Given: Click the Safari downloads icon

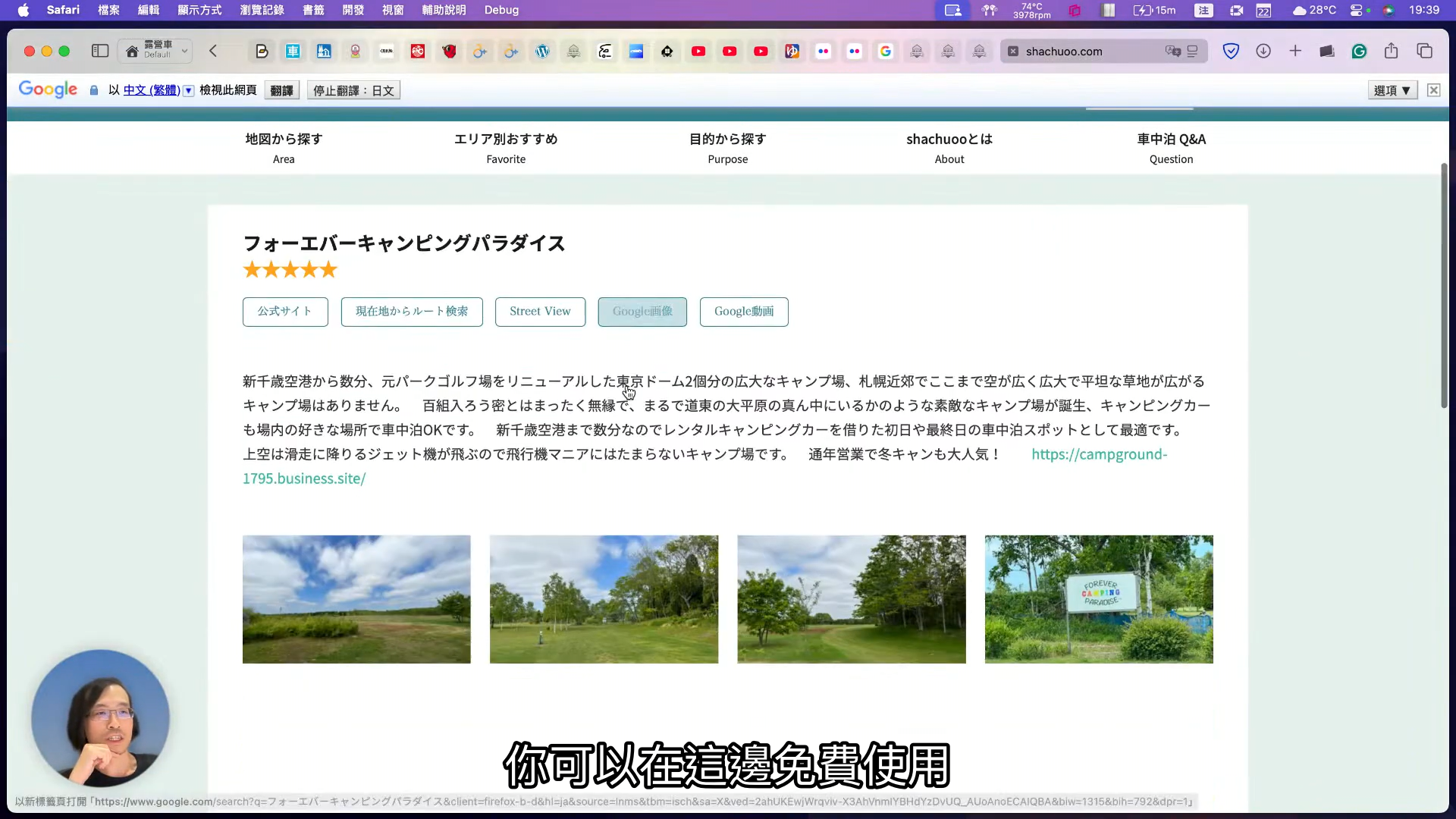Looking at the screenshot, I should pos(1263,51).
